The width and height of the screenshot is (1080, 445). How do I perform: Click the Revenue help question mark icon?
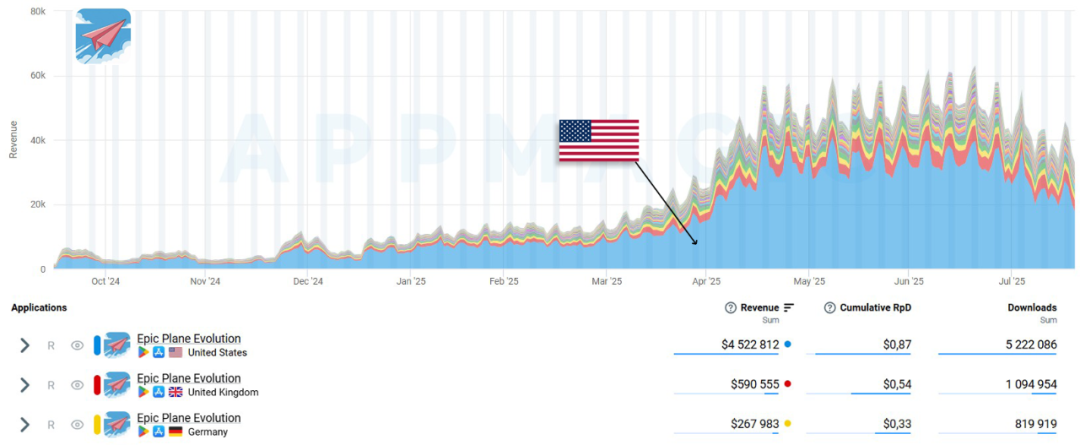coord(731,308)
